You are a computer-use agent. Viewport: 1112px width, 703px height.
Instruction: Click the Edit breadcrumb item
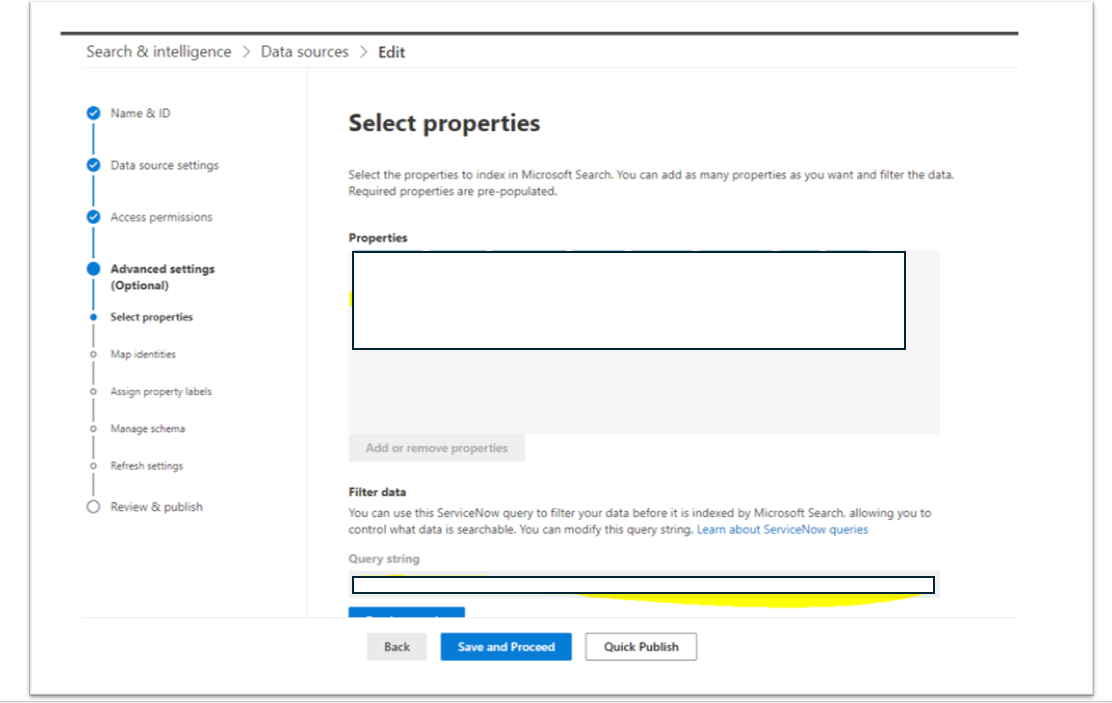point(391,51)
